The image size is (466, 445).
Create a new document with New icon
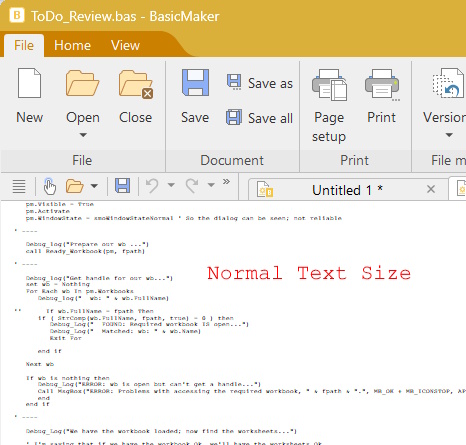tap(30, 83)
